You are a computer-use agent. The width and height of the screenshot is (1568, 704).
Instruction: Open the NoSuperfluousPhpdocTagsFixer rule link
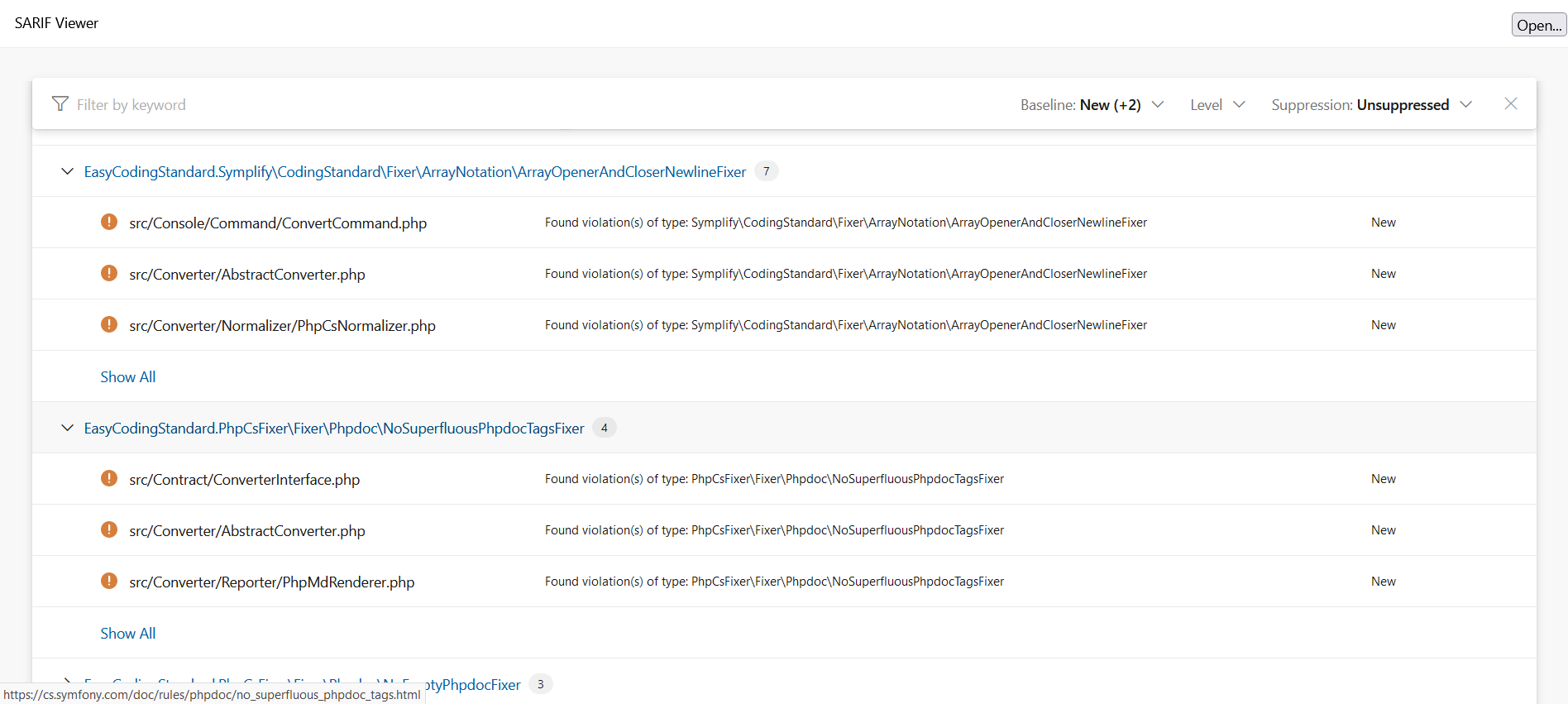click(334, 429)
